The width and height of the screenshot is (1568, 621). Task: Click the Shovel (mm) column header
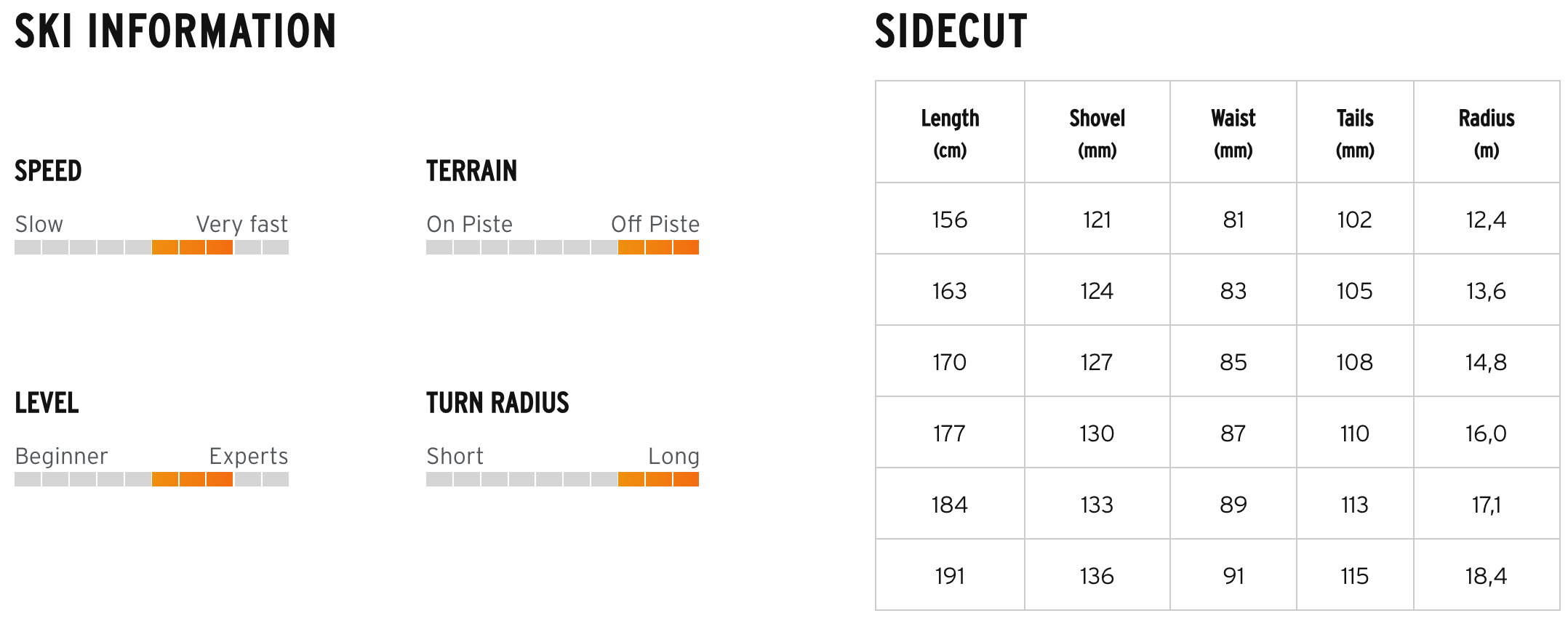coord(1097,132)
